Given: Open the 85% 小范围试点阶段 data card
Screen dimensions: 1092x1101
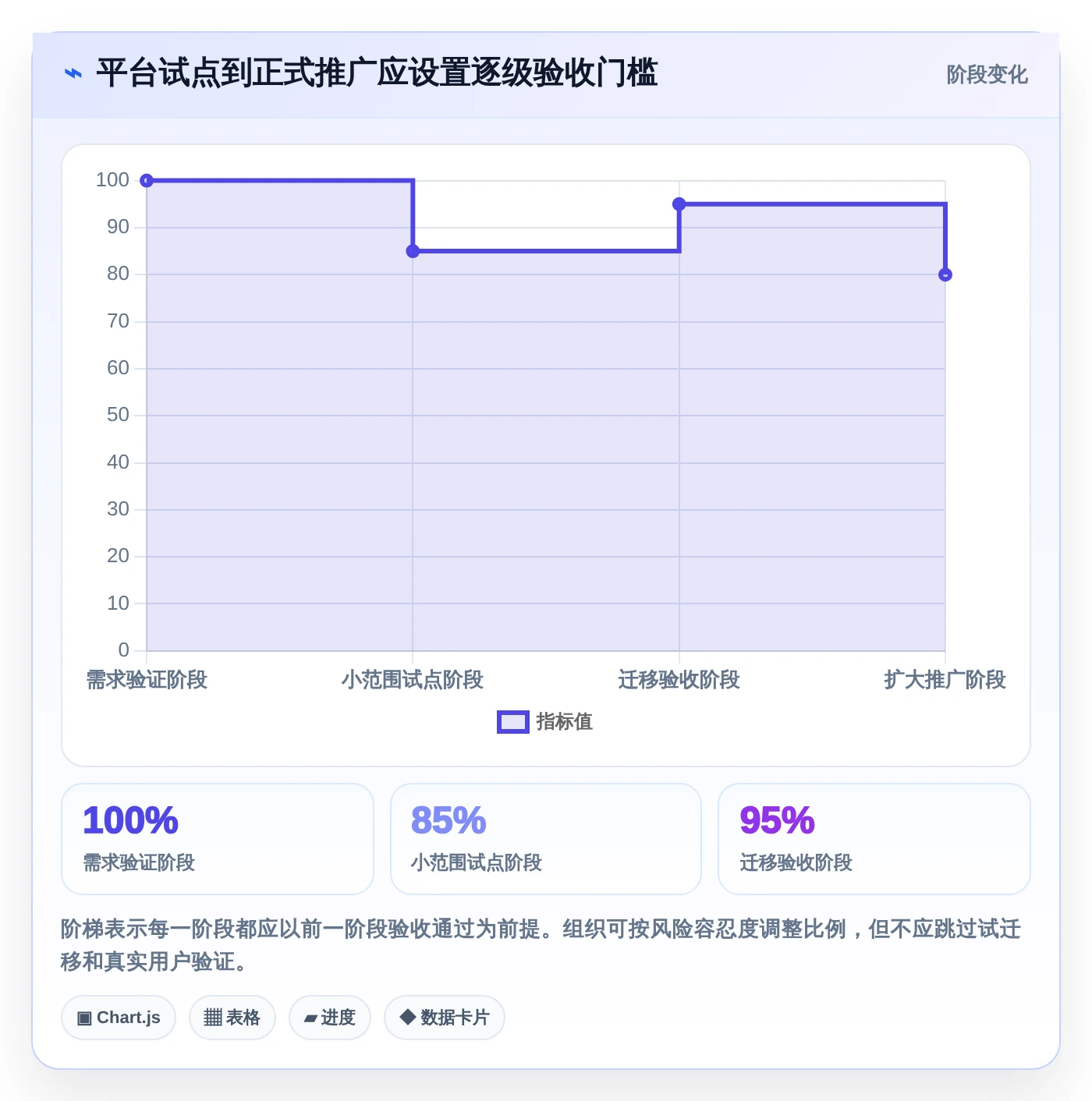Looking at the screenshot, I should (546, 839).
